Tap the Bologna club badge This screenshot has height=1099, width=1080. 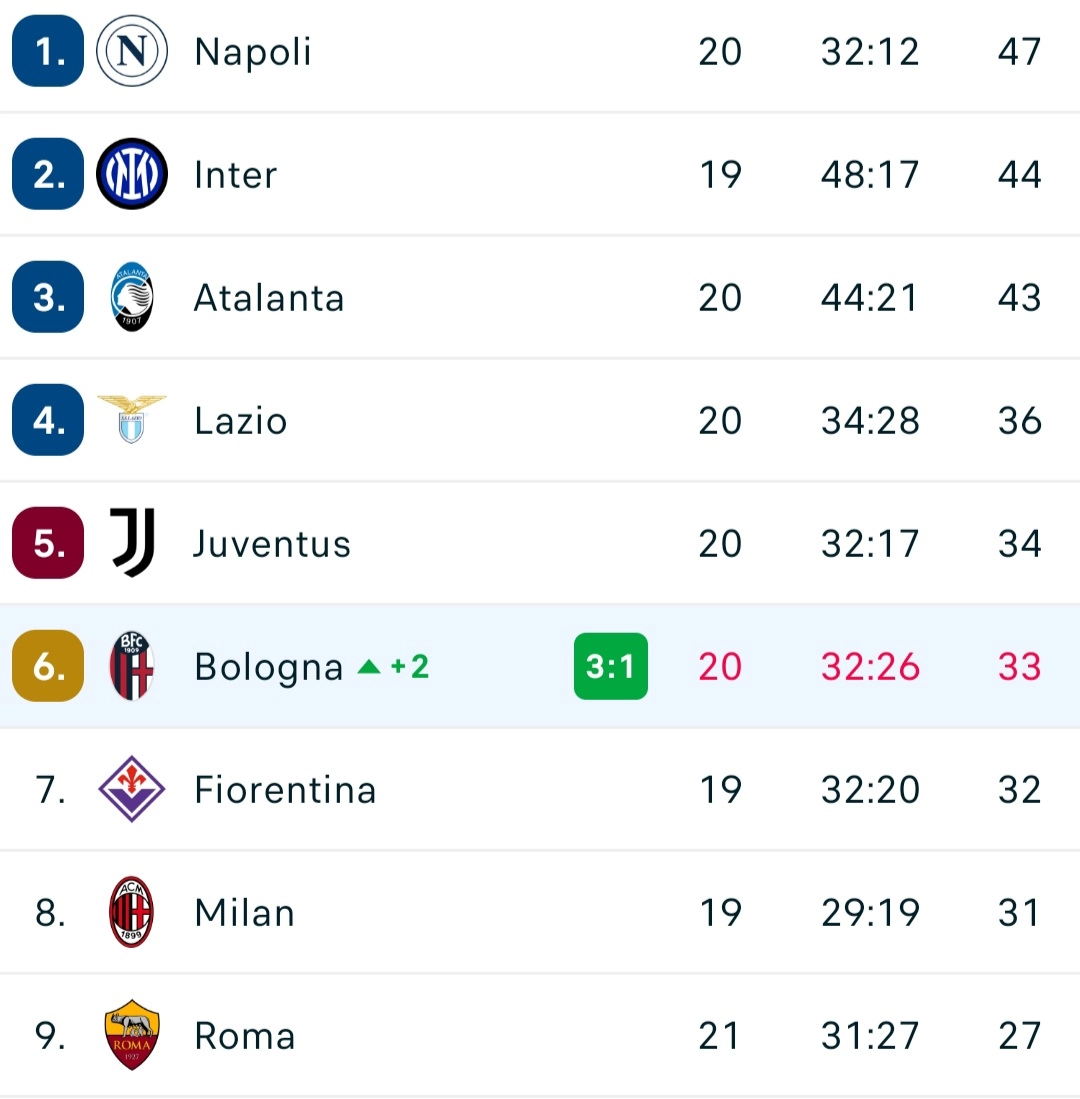click(132, 666)
